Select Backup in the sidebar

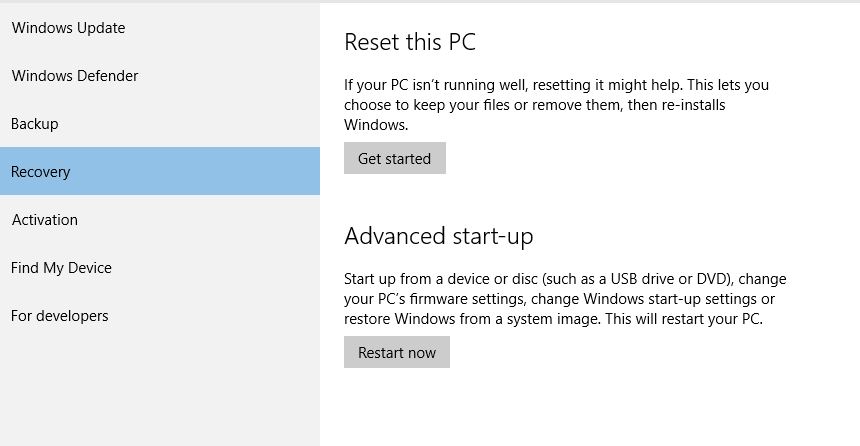[35, 124]
